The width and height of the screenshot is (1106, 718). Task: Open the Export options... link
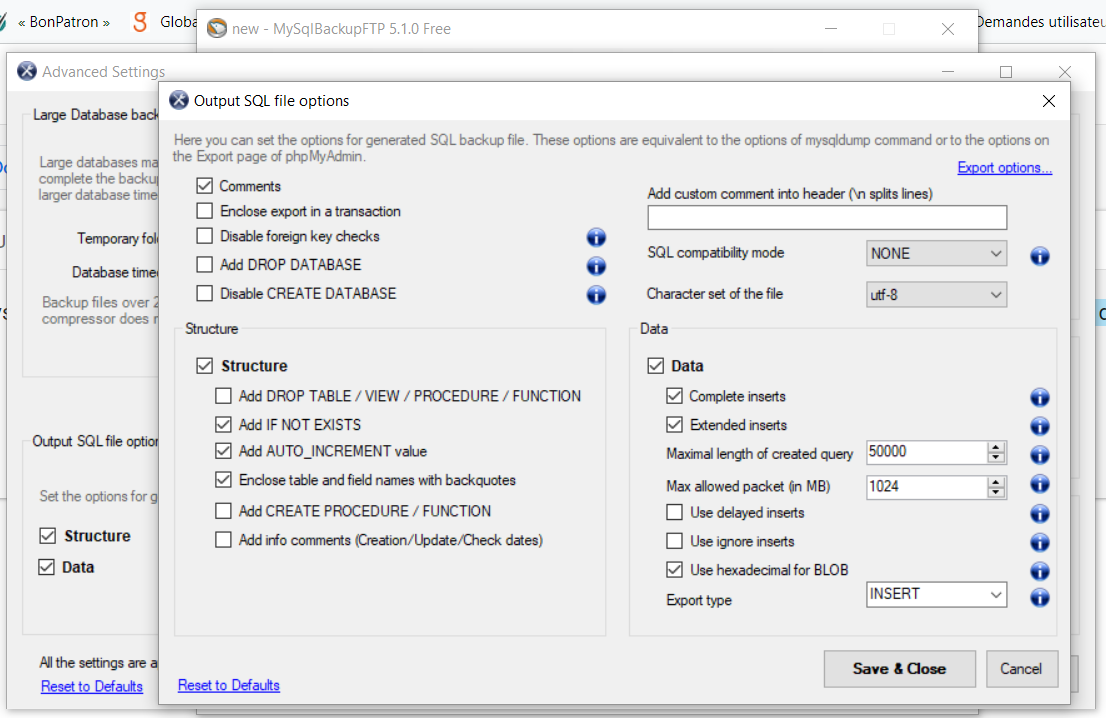coord(1004,168)
